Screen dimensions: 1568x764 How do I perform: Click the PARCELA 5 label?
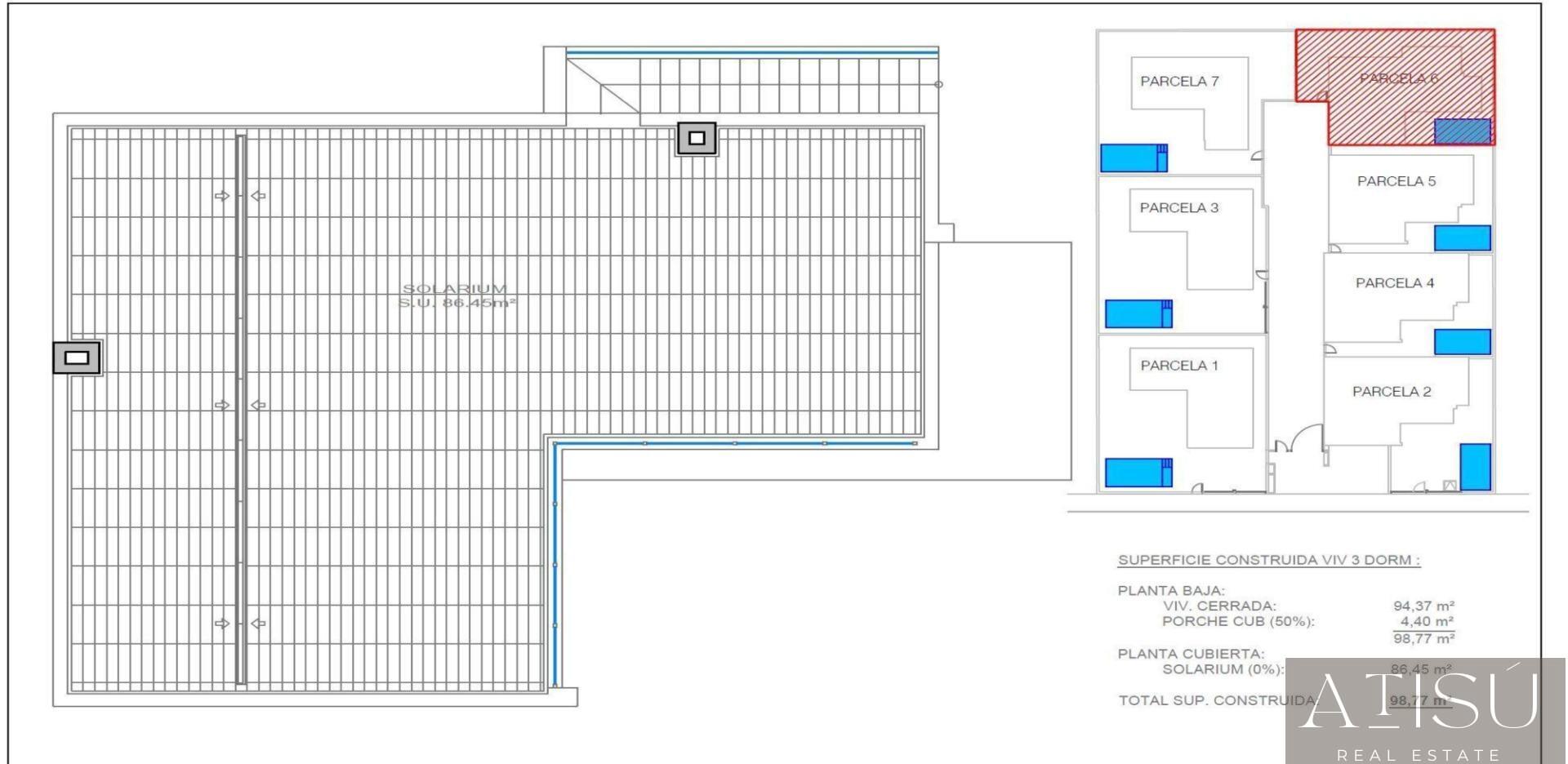tap(1396, 181)
